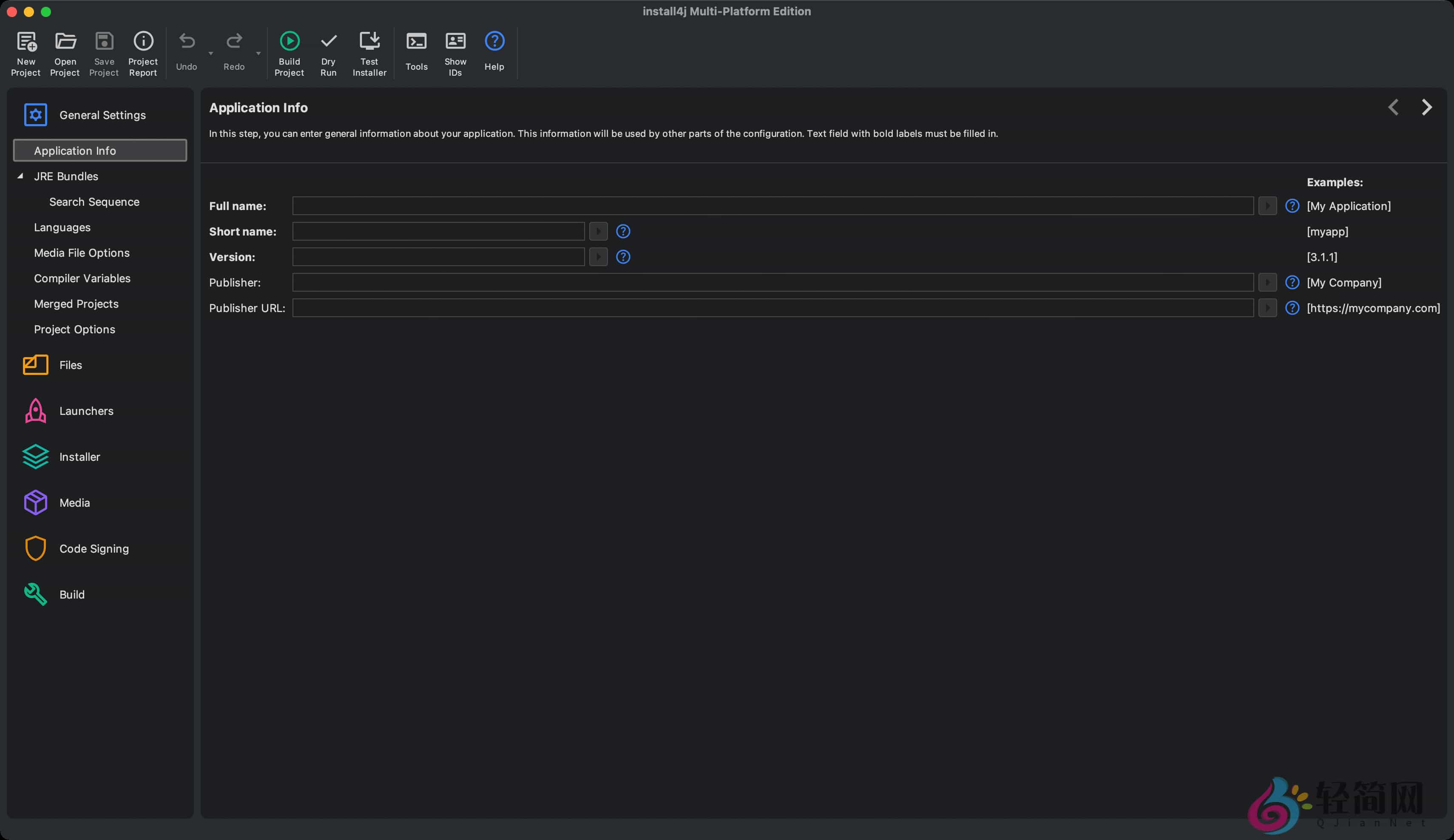Open Project Options
Viewport: 1454px width, 840px height.
click(x=74, y=329)
